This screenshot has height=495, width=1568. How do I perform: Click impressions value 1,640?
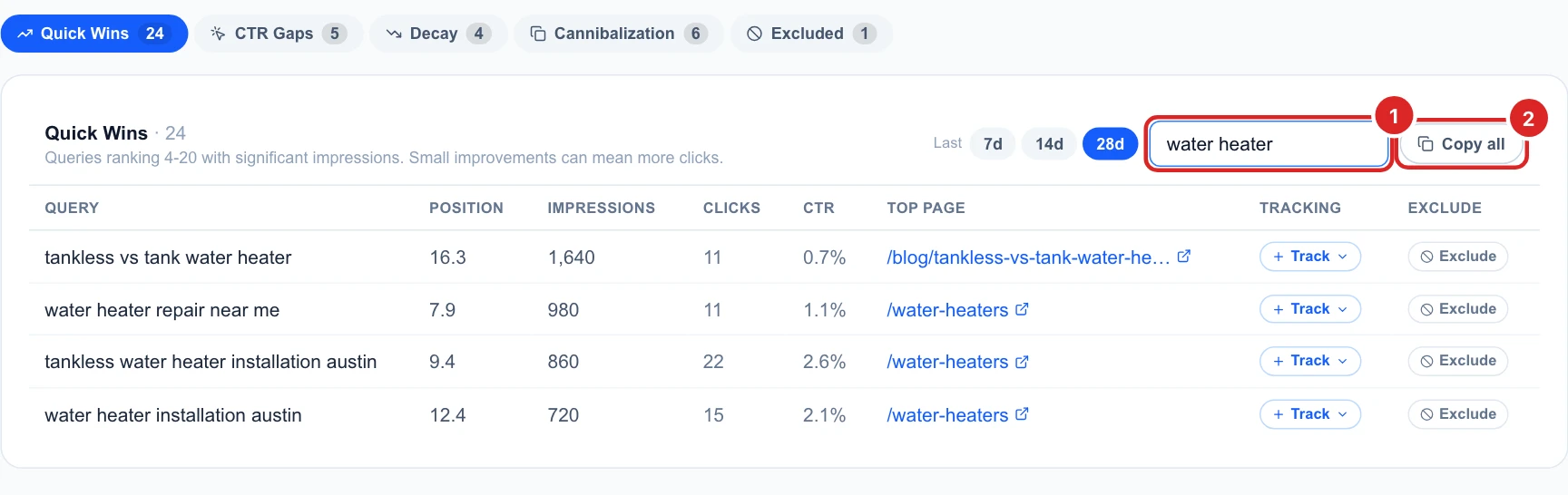click(571, 257)
